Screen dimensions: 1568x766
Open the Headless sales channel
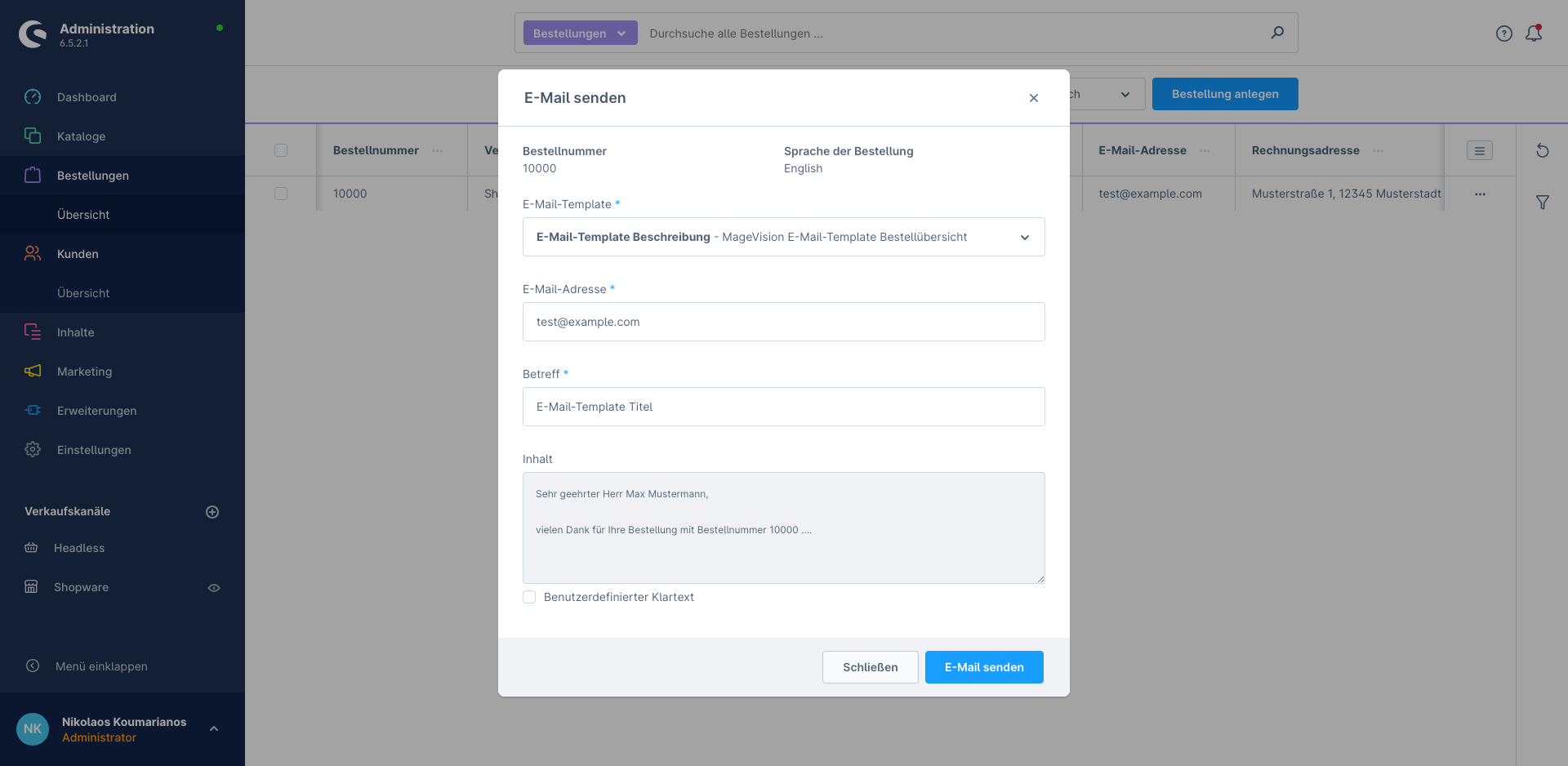[79, 548]
